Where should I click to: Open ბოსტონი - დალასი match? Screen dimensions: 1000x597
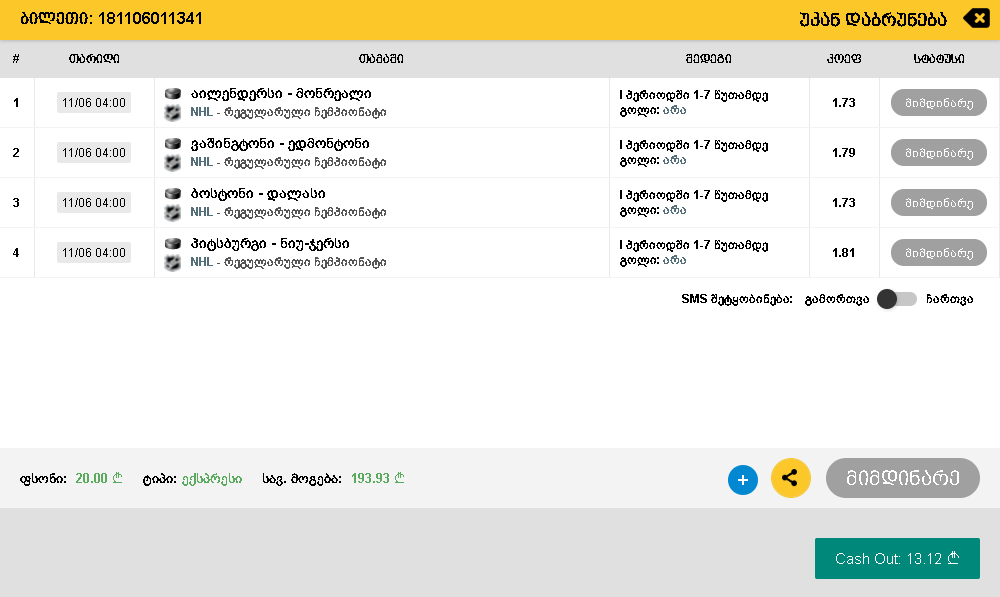258,193
